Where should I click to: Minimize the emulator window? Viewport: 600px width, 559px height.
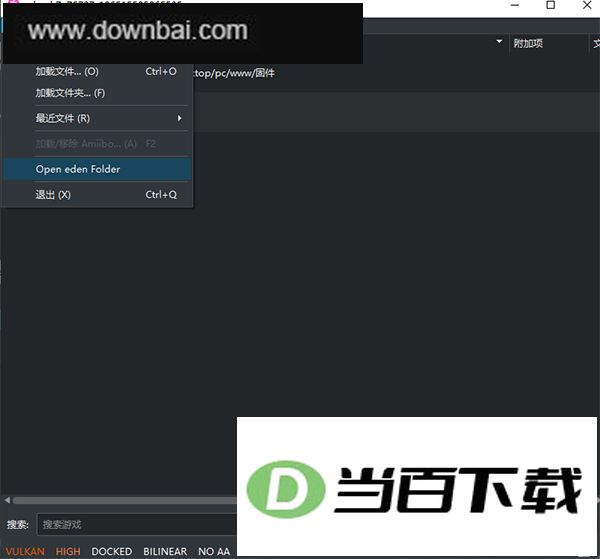click(x=515, y=5)
